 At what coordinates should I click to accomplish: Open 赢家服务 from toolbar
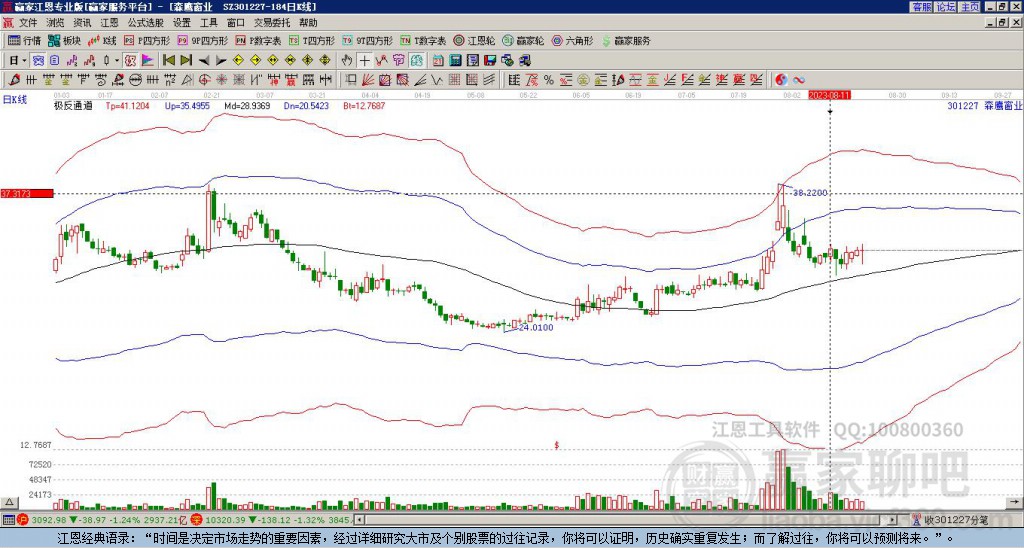tap(626, 40)
